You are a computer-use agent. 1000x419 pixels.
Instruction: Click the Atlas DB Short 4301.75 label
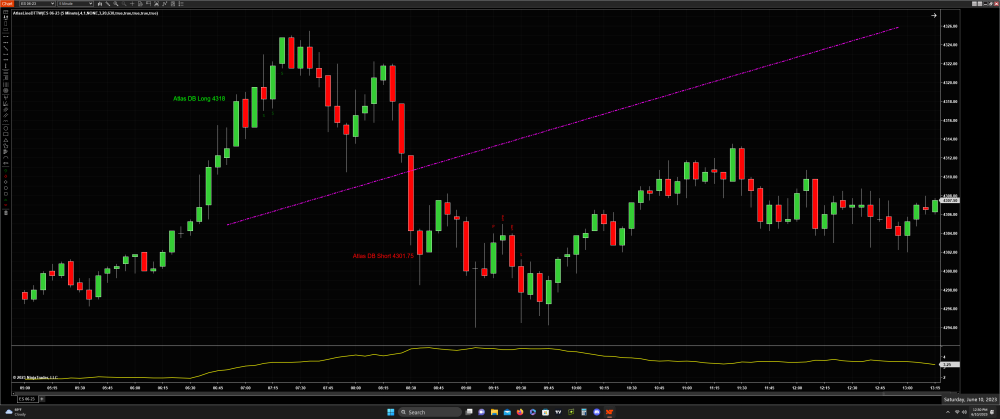tap(383, 256)
